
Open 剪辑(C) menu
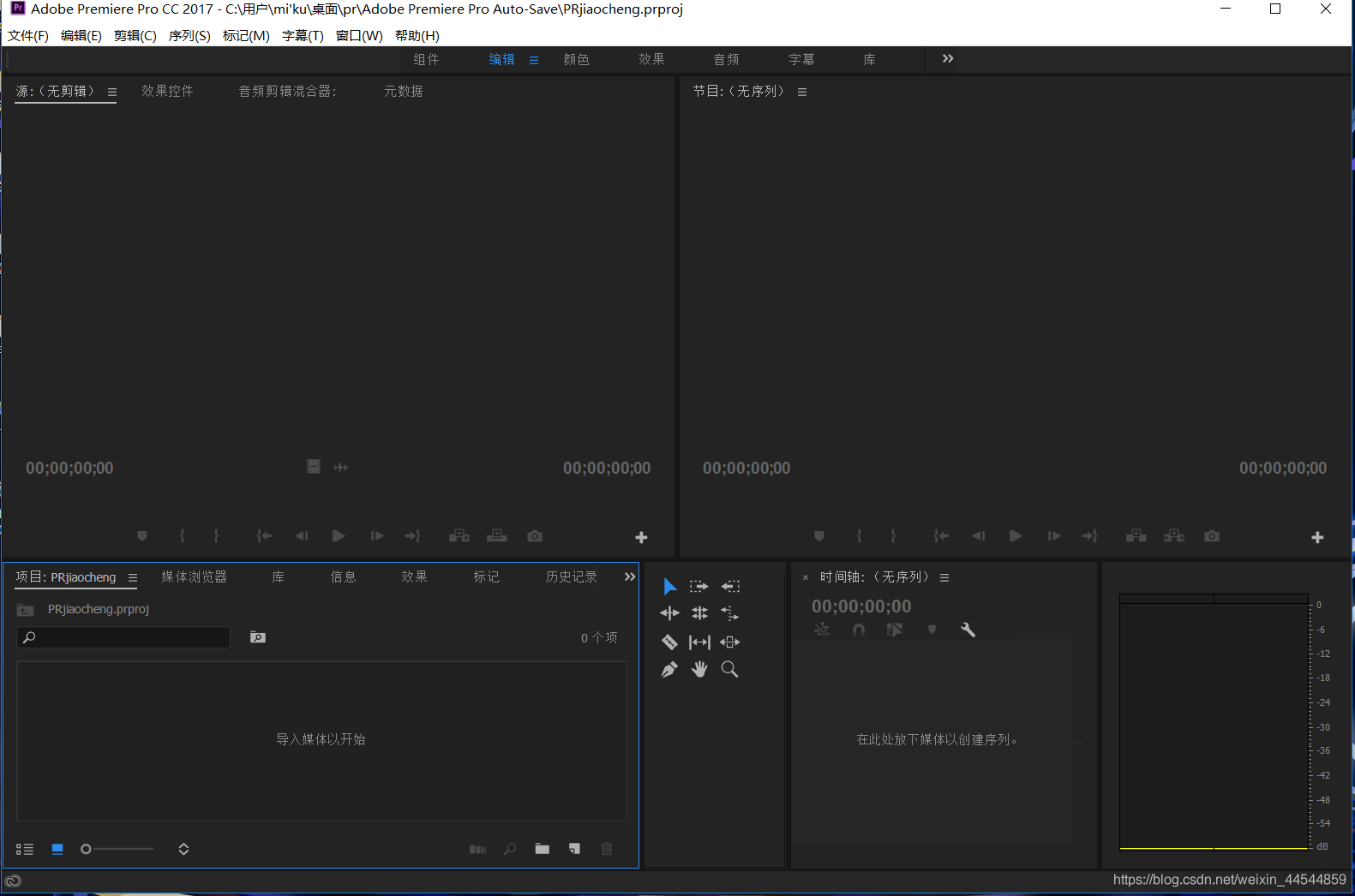pyautogui.click(x=135, y=35)
